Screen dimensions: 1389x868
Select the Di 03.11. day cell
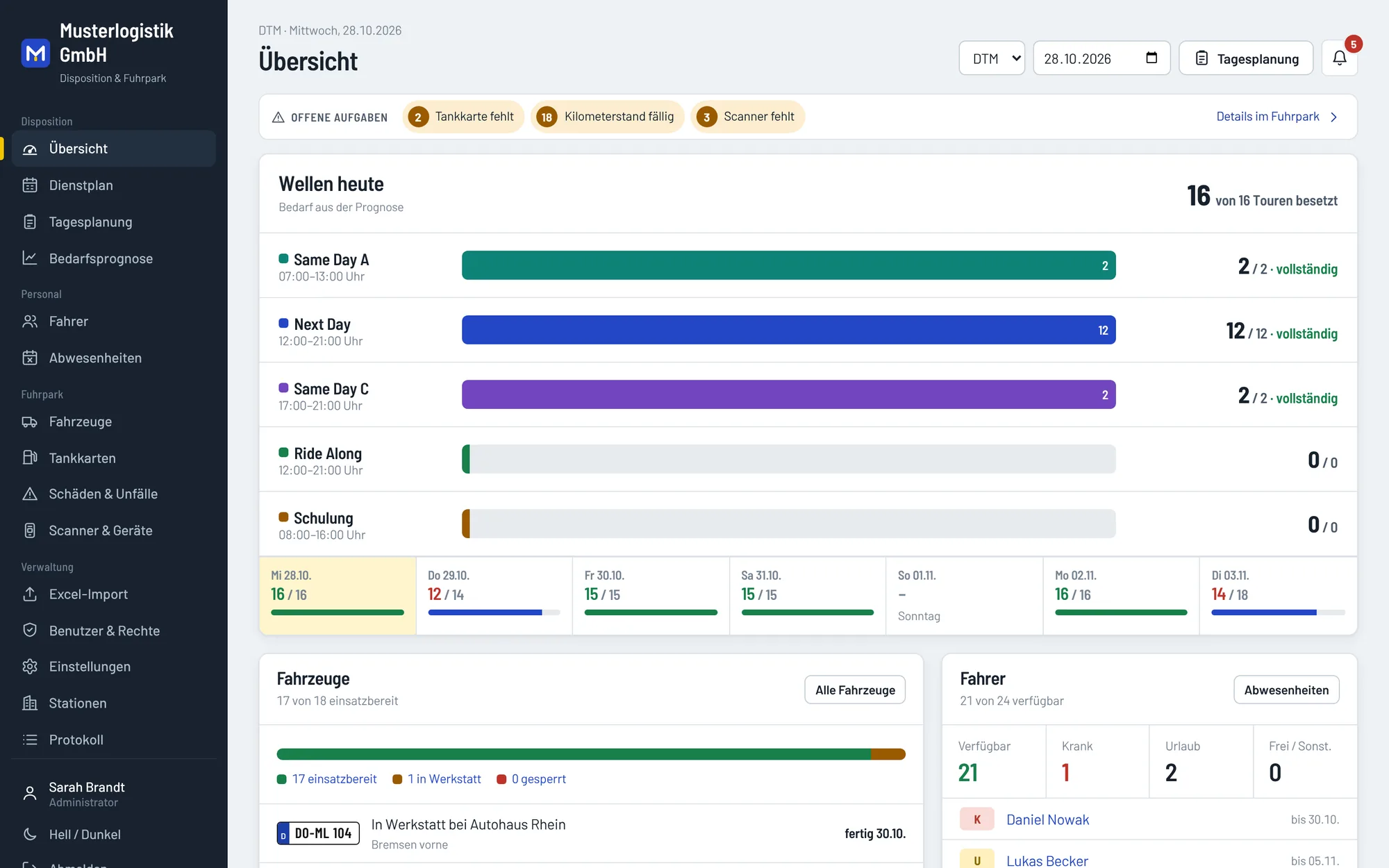click(x=1278, y=596)
